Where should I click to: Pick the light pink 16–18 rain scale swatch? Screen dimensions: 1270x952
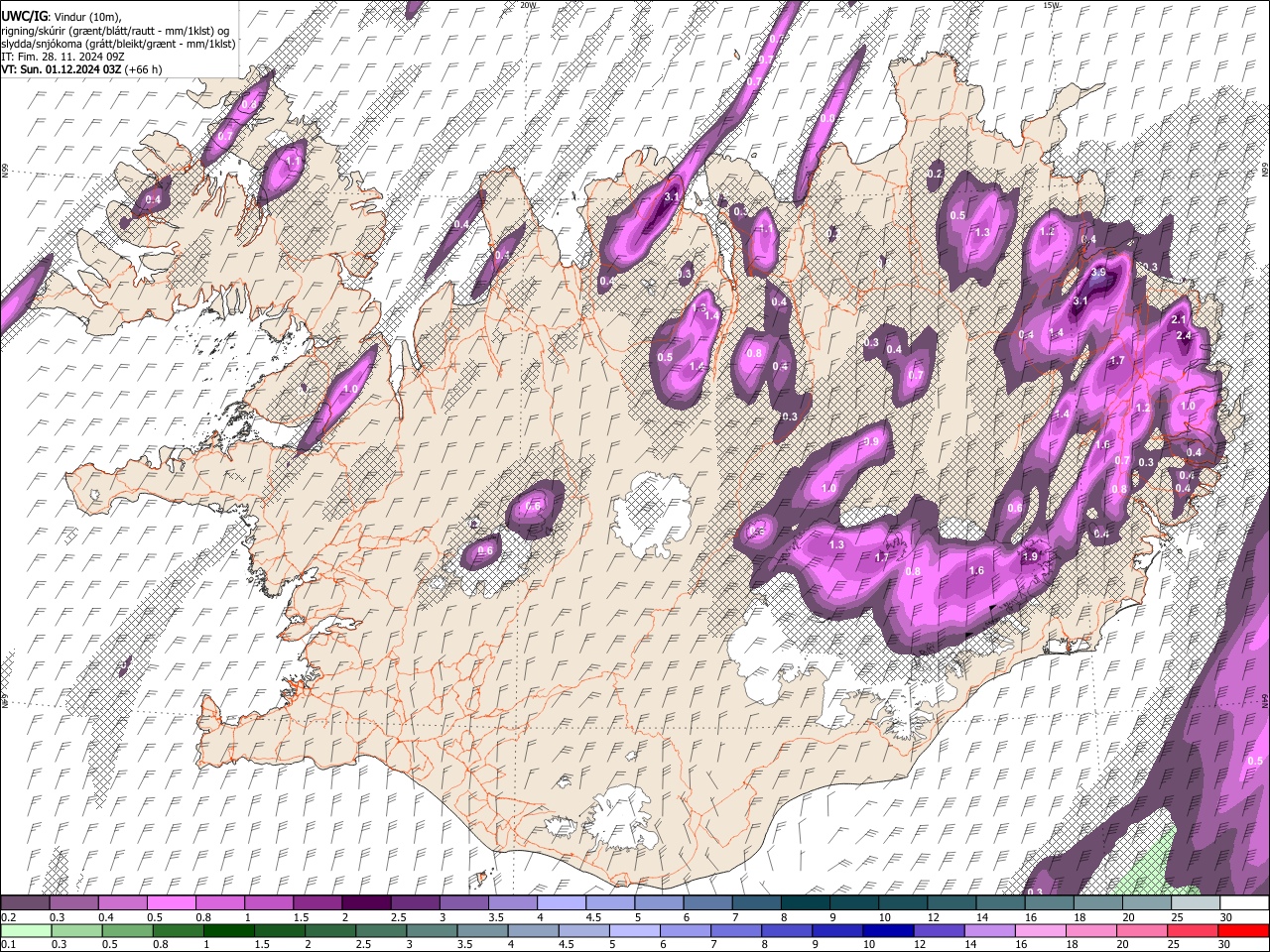click(1041, 930)
